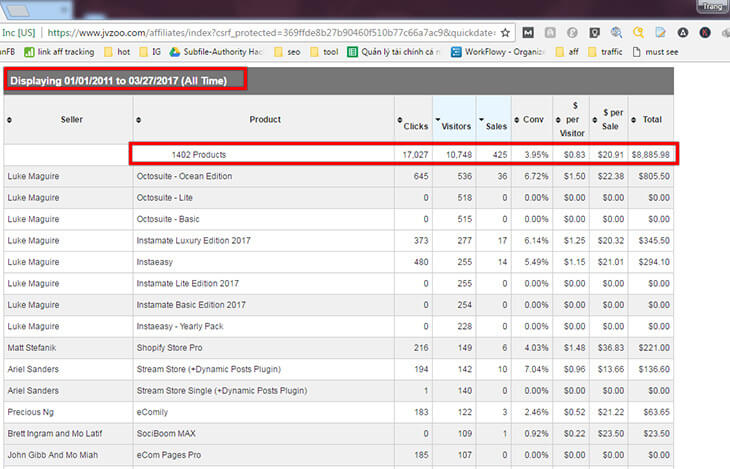Select 'Shopify Store Pro' product cell
730x469 pixels.
[x=264, y=348]
